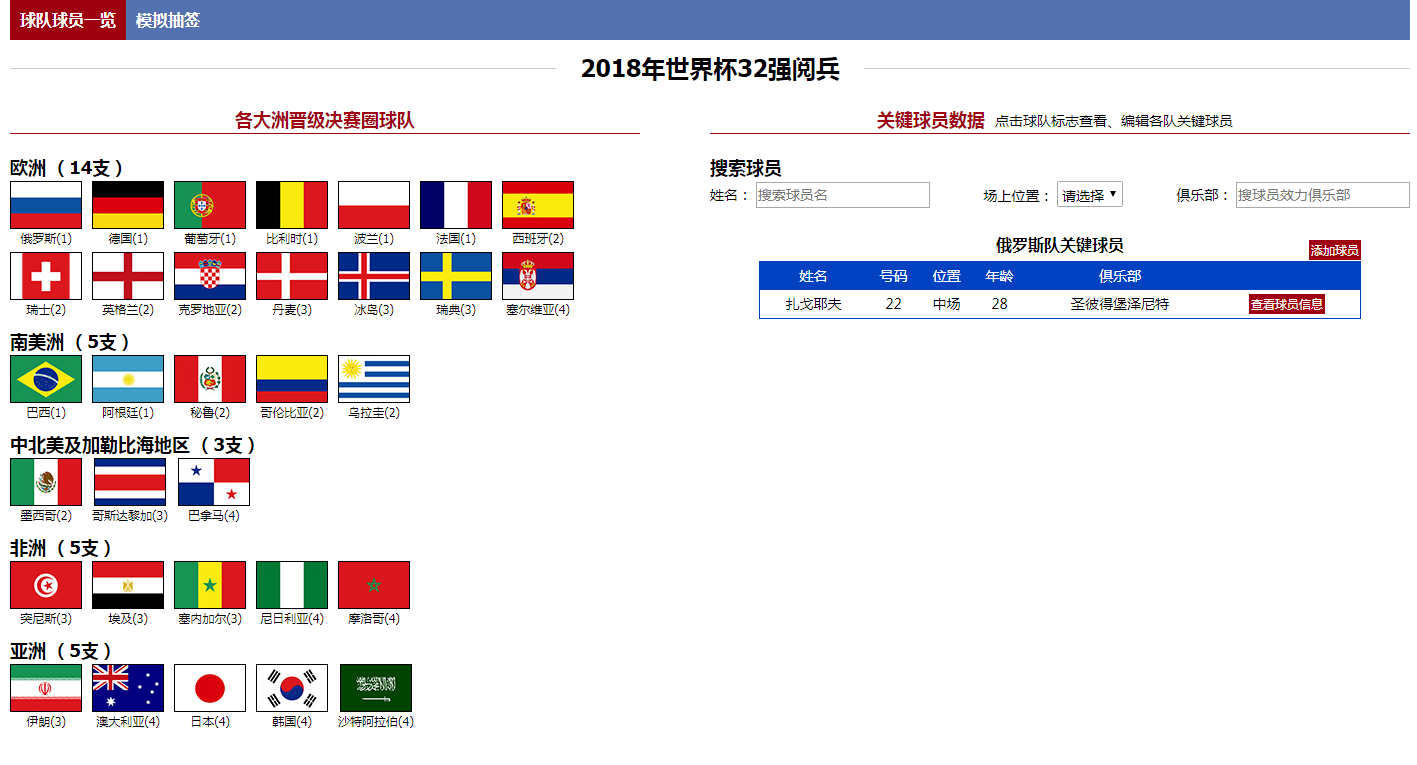The image size is (1417, 765).
Task: Select the France flag
Action: point(456,205)
